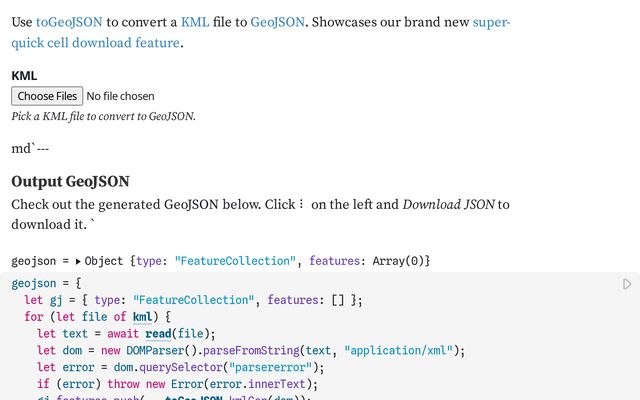
Task: Click the underlined read function reference
Action: click(x=158, y=333)
